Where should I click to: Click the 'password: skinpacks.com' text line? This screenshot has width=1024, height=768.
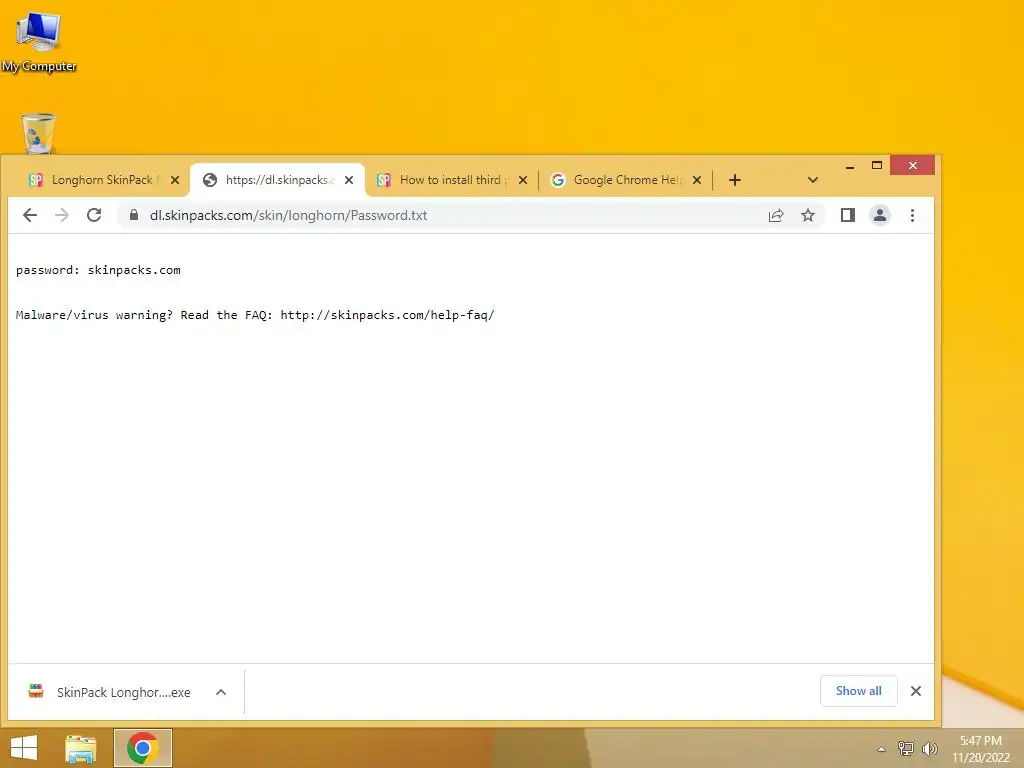click(x=98, y=270)
